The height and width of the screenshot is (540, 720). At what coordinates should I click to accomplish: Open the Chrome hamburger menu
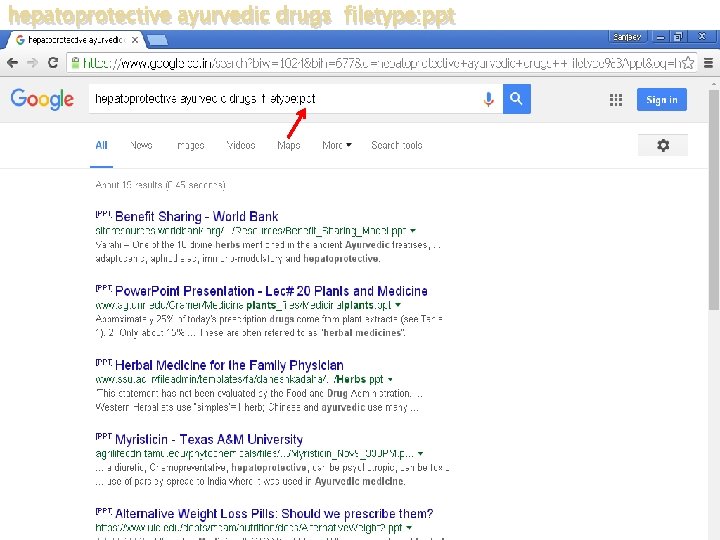(709, 62)
